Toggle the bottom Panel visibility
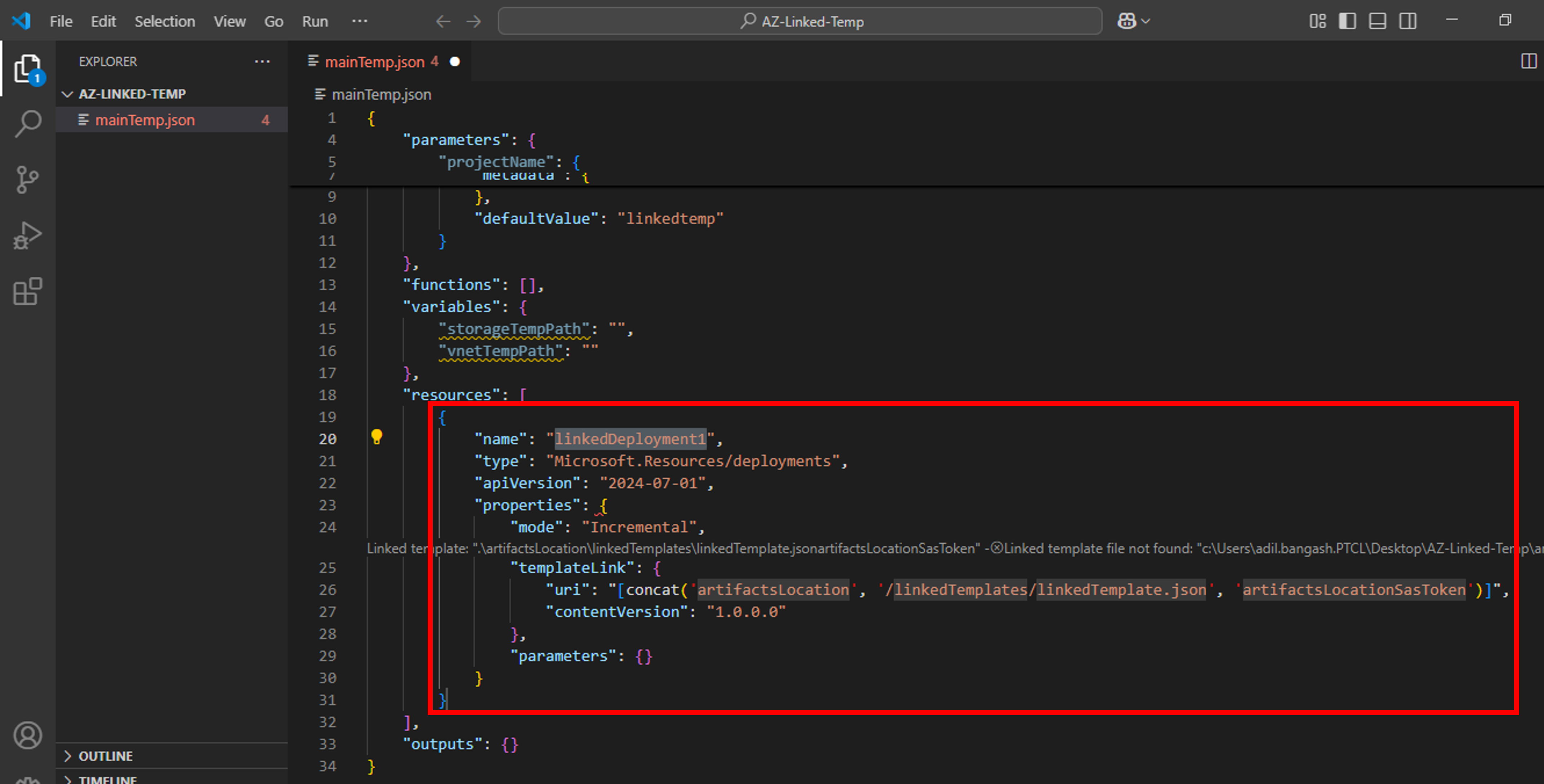 tap(1377, 21)
